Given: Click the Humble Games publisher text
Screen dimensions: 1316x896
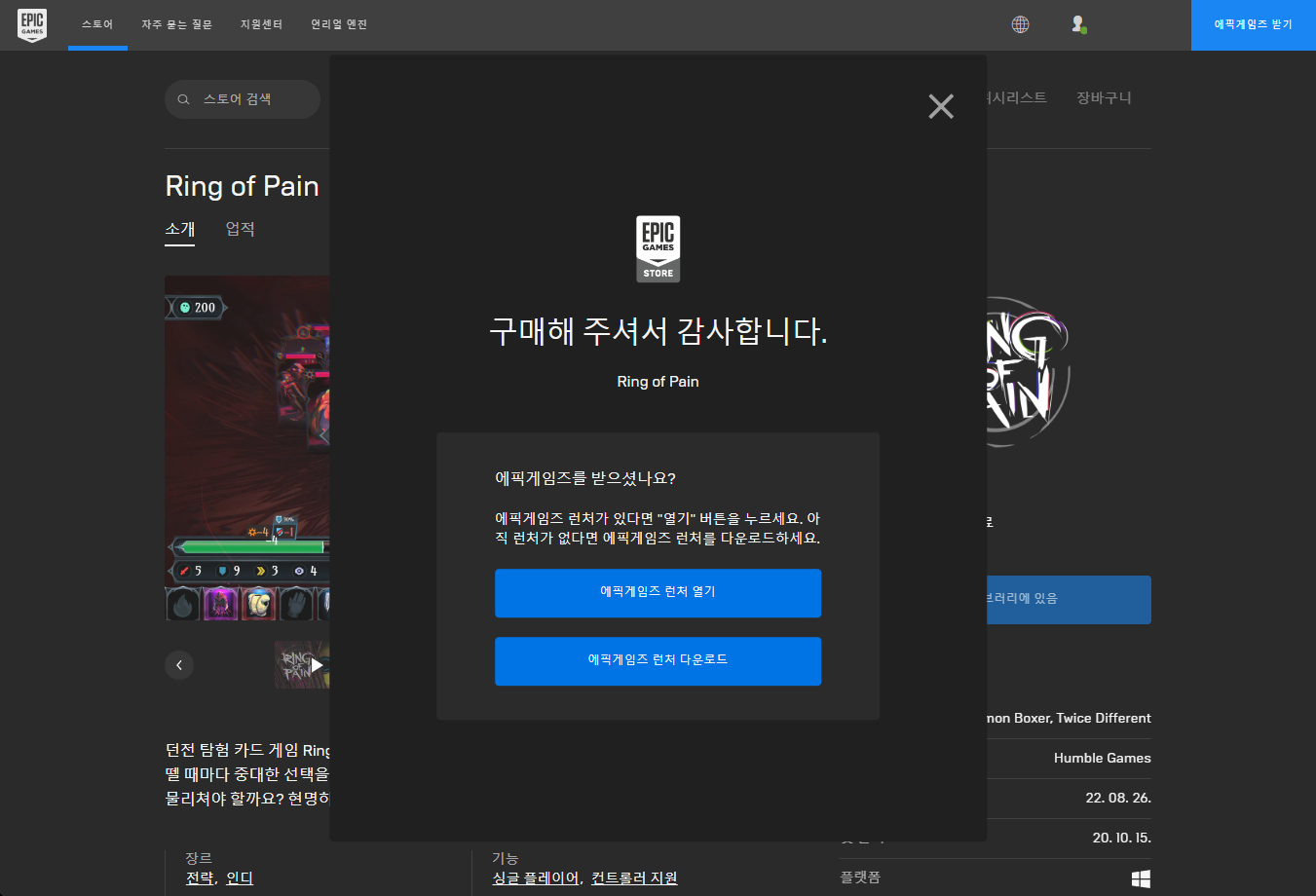Looking at the screenshot, I should click(1103, 758).
